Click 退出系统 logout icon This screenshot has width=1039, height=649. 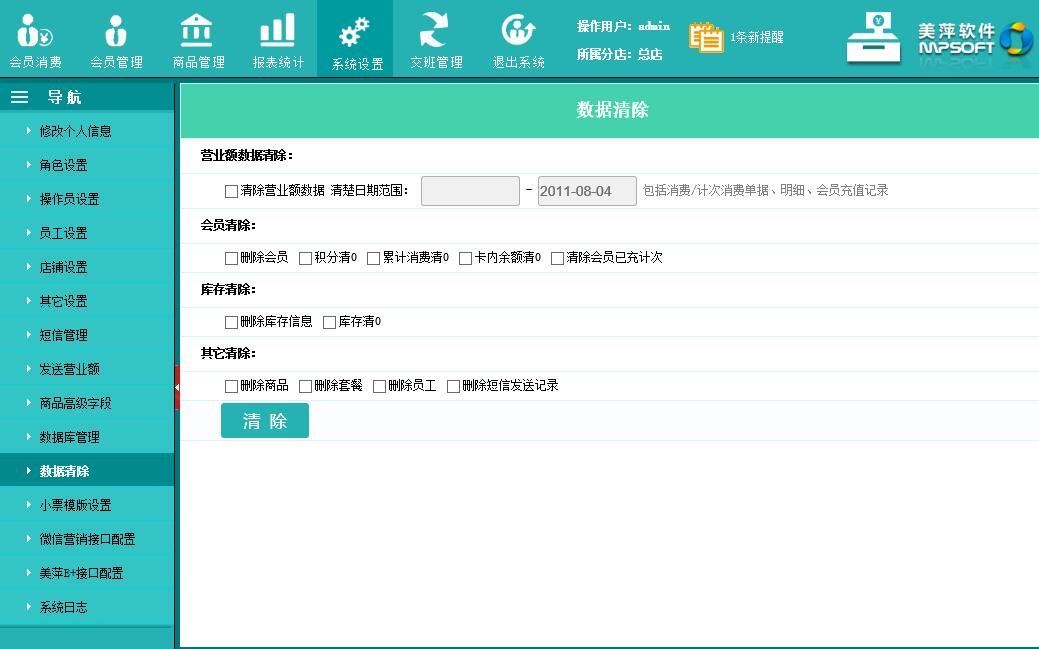[517, 31]
